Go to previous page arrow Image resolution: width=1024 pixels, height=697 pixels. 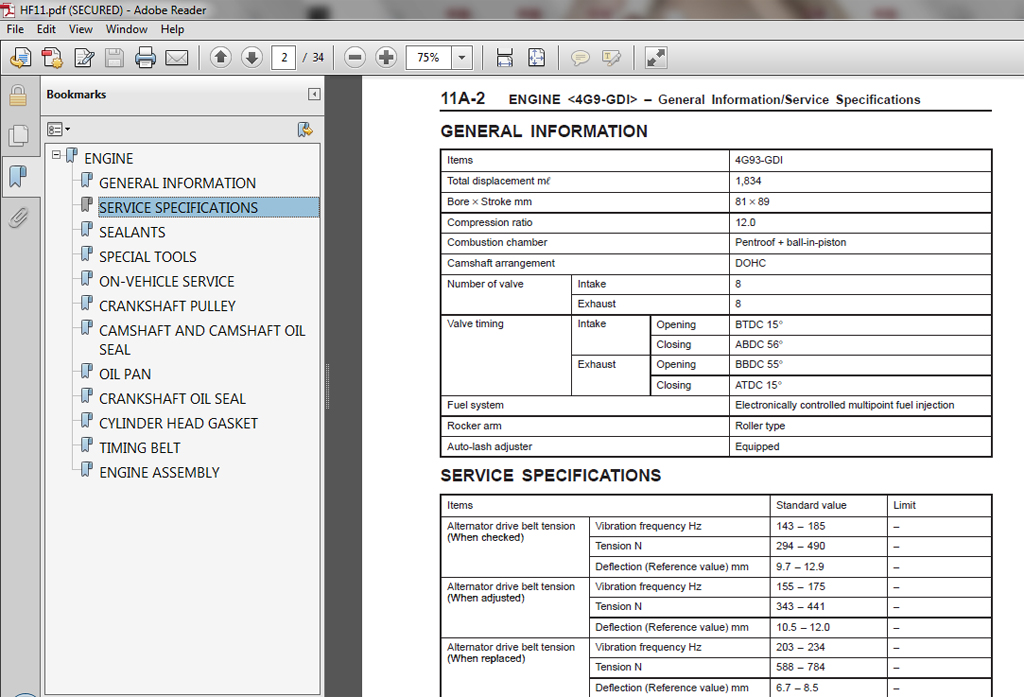[x=221, y=57]
